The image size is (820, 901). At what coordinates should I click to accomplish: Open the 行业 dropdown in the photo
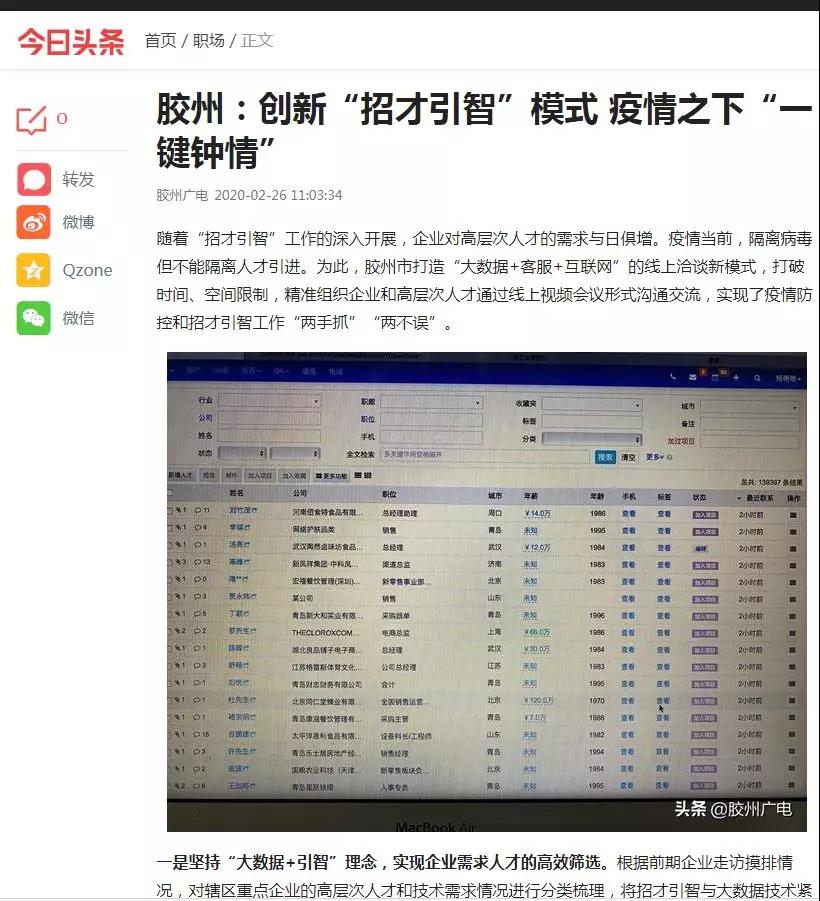tap(270, 401)
